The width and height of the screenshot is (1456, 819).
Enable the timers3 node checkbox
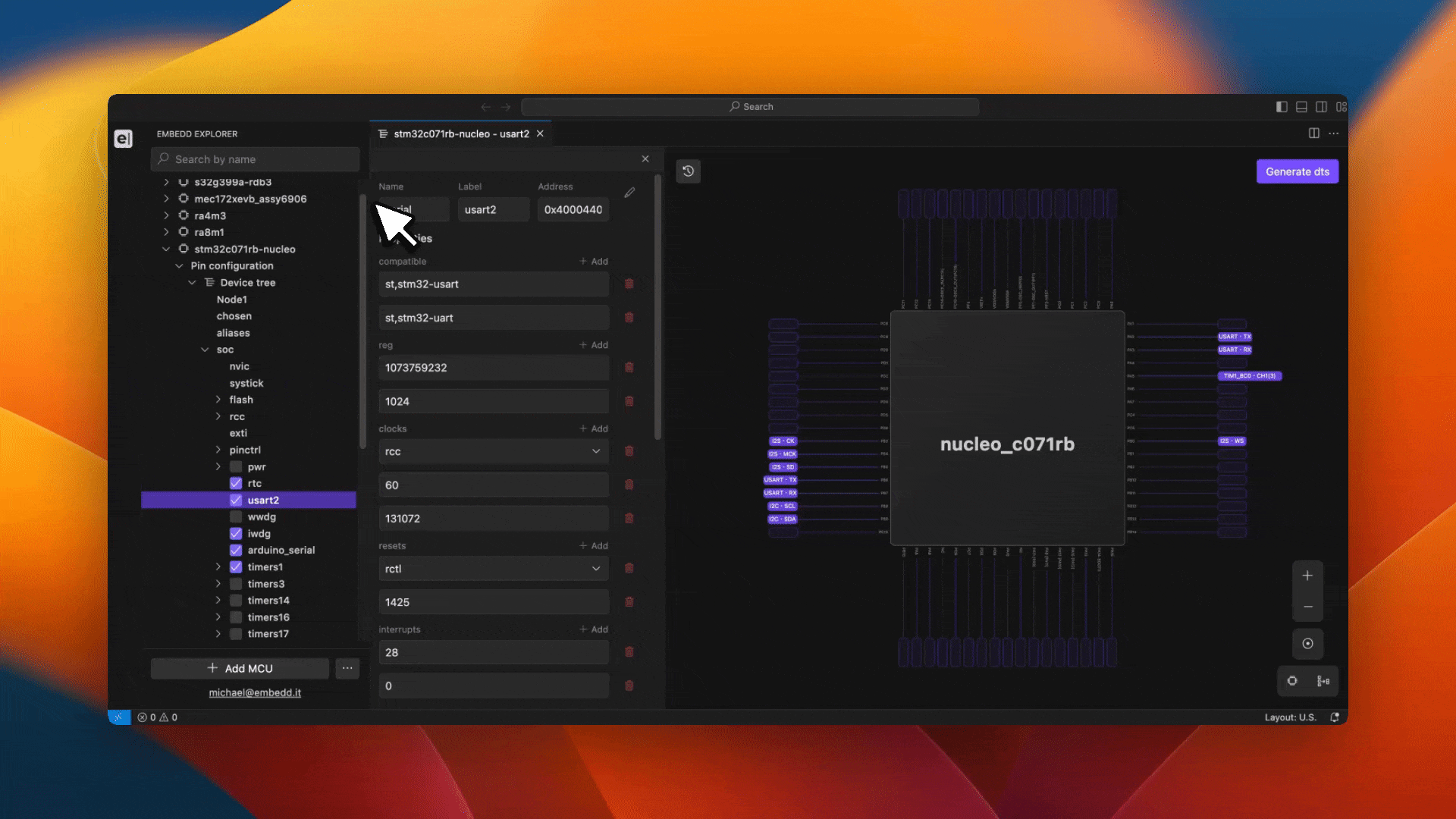236,584
